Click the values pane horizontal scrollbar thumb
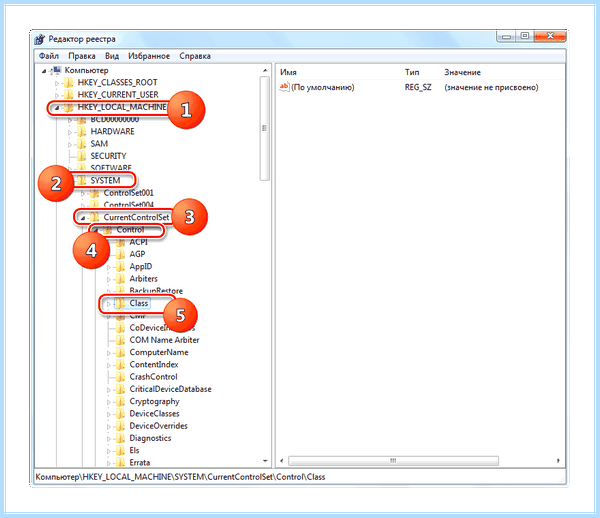Screen dimensions: 600x518 393,461
